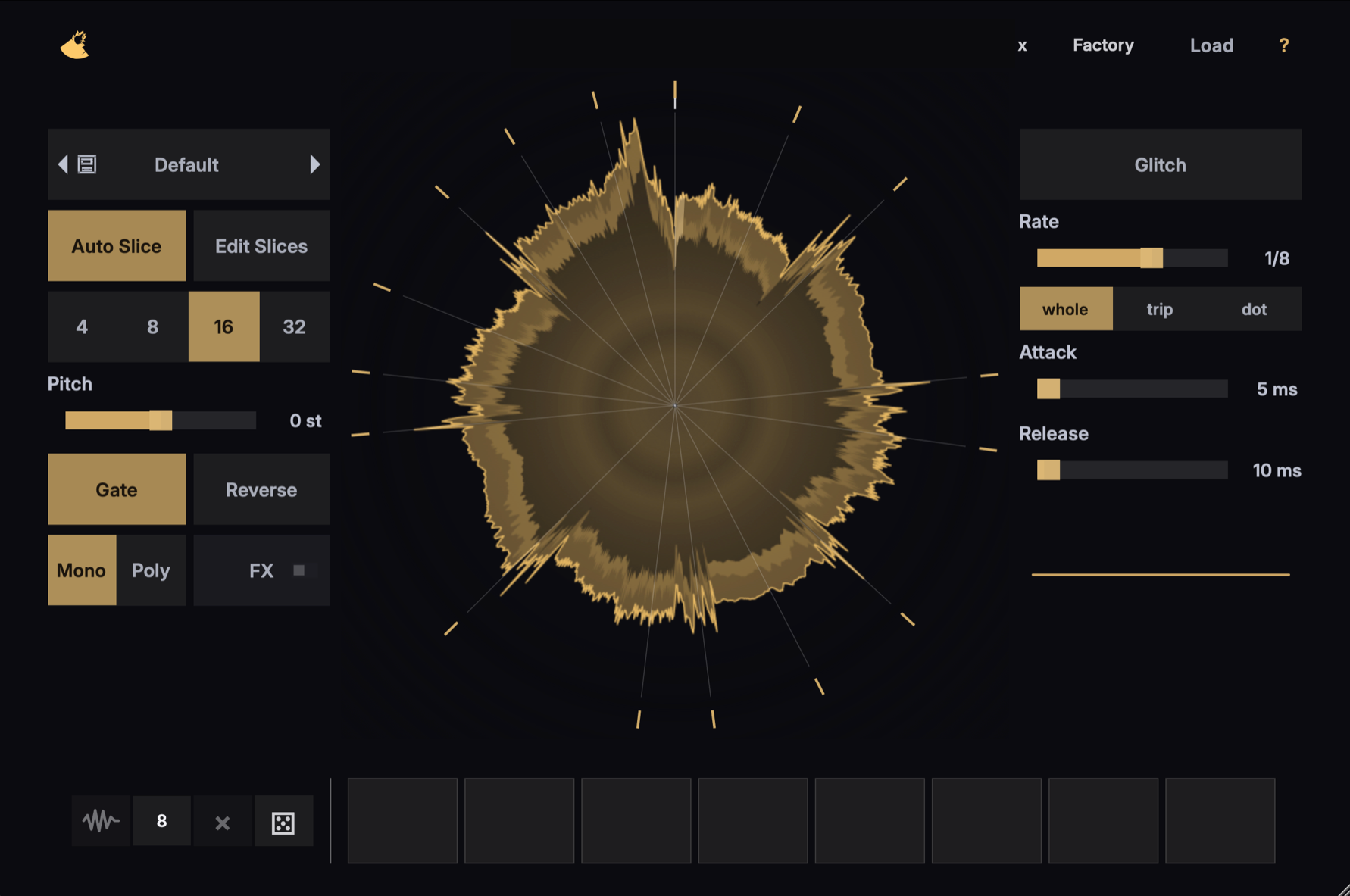Click the X clear icon in bottom bar
This screenshot has width=1350, height=896.
222,823
